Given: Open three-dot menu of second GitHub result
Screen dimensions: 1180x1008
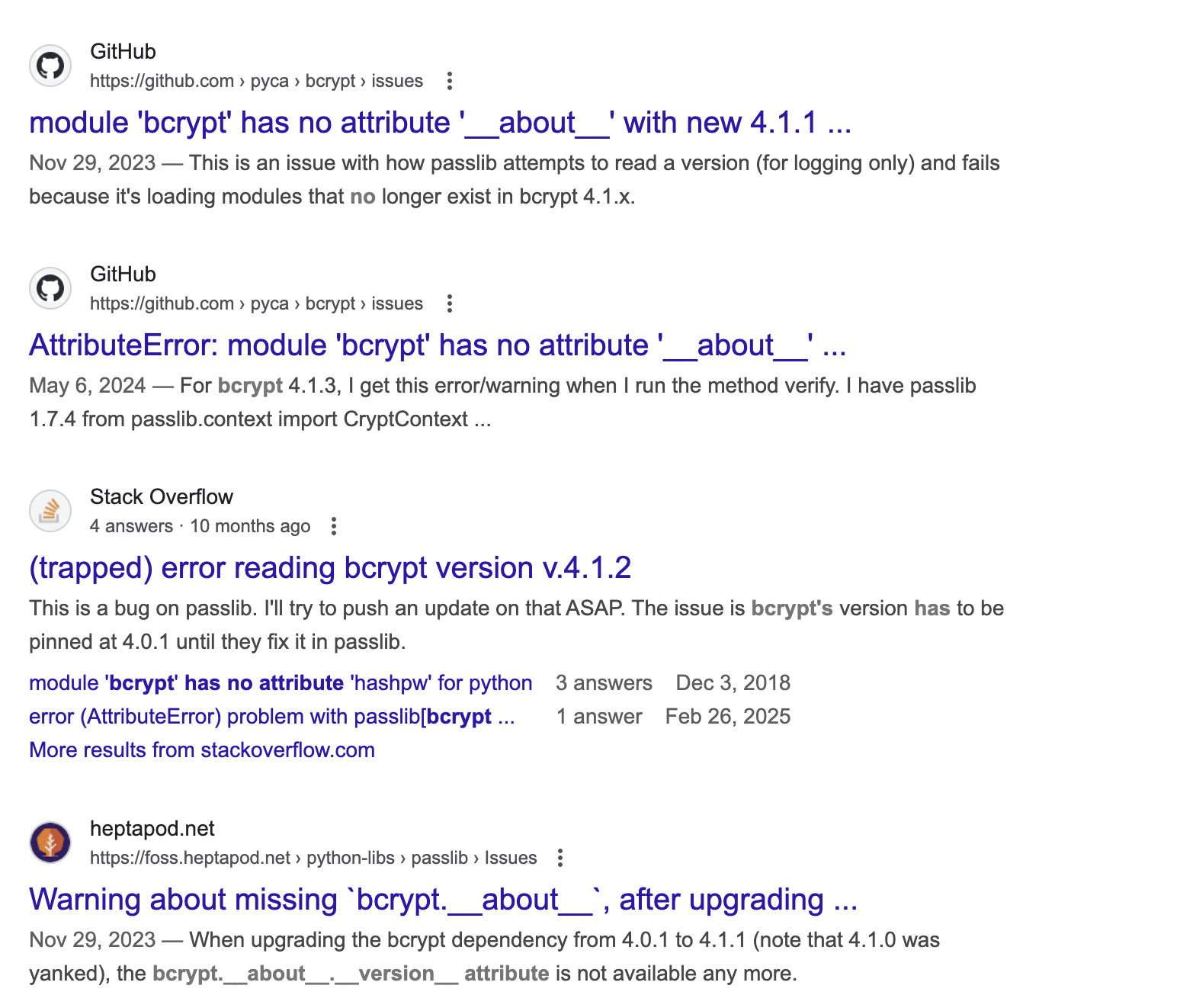Looking at the screenshot, I should point(450,303).
